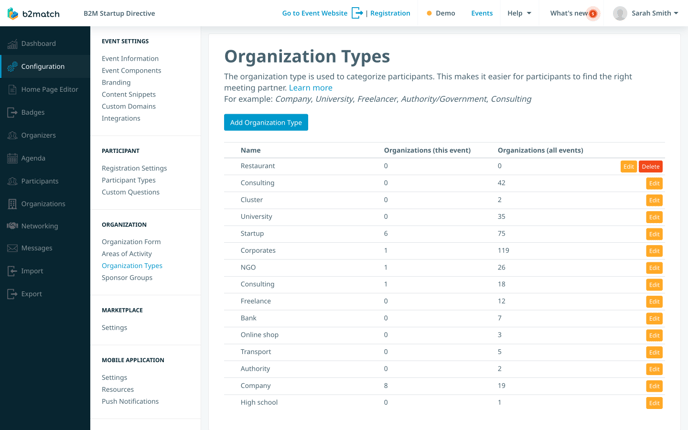Viewport: 688px width, 430px height.
Task: Edit the Company organization type
Action: 654,386
